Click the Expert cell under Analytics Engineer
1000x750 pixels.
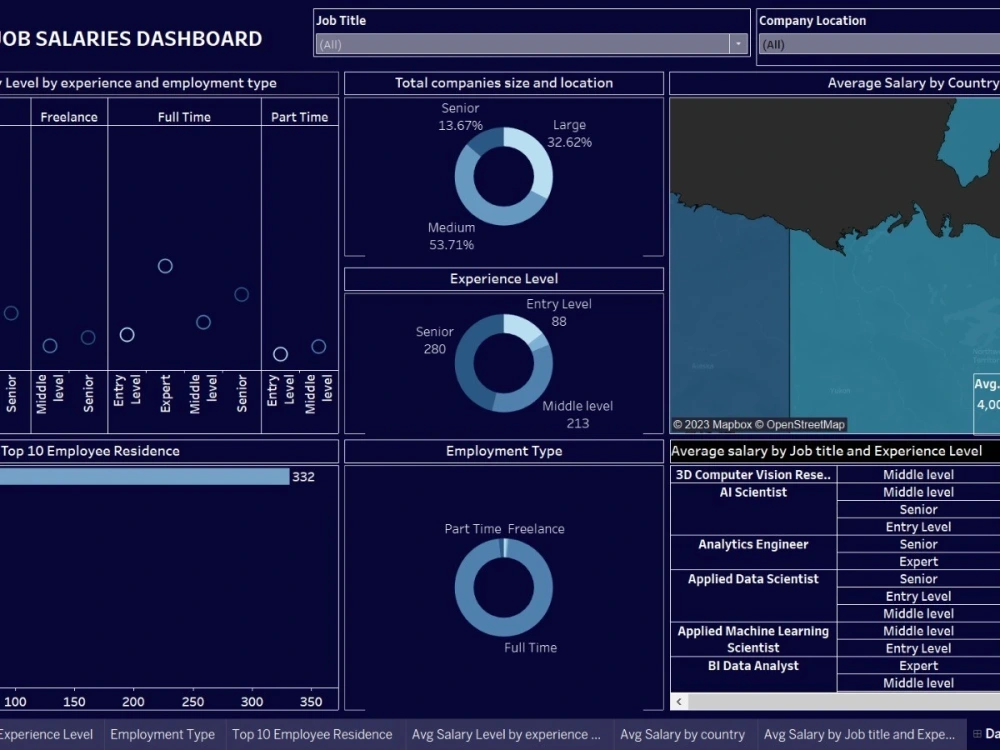click(918, 561)
